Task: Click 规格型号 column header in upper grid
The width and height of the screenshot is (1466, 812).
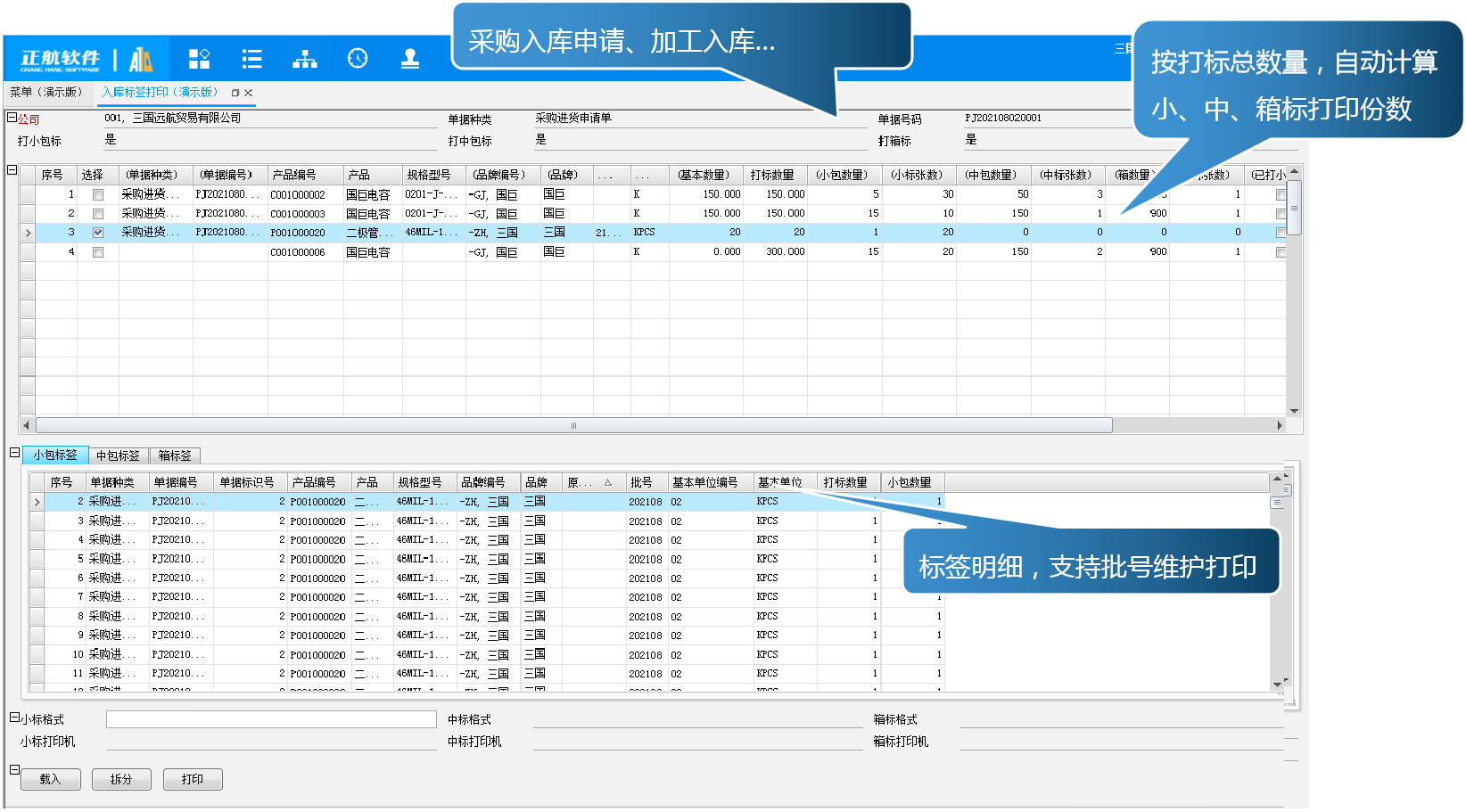Action: (433, 175)
